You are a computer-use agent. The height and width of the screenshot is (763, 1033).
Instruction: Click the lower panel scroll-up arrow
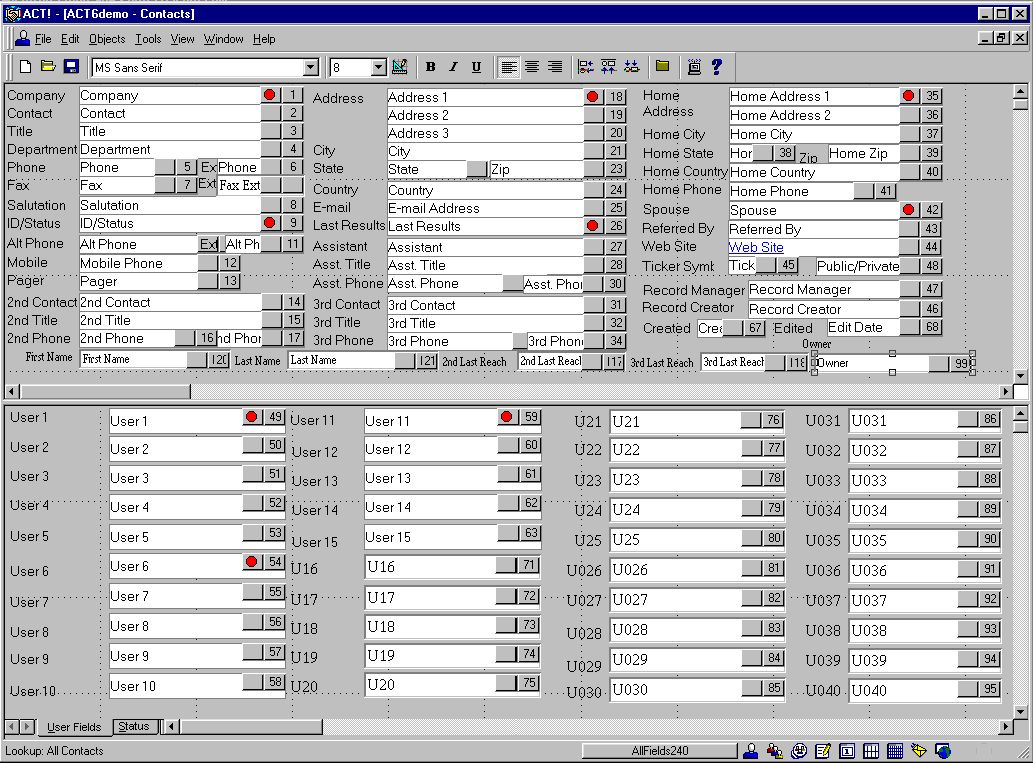(1020, 414)
